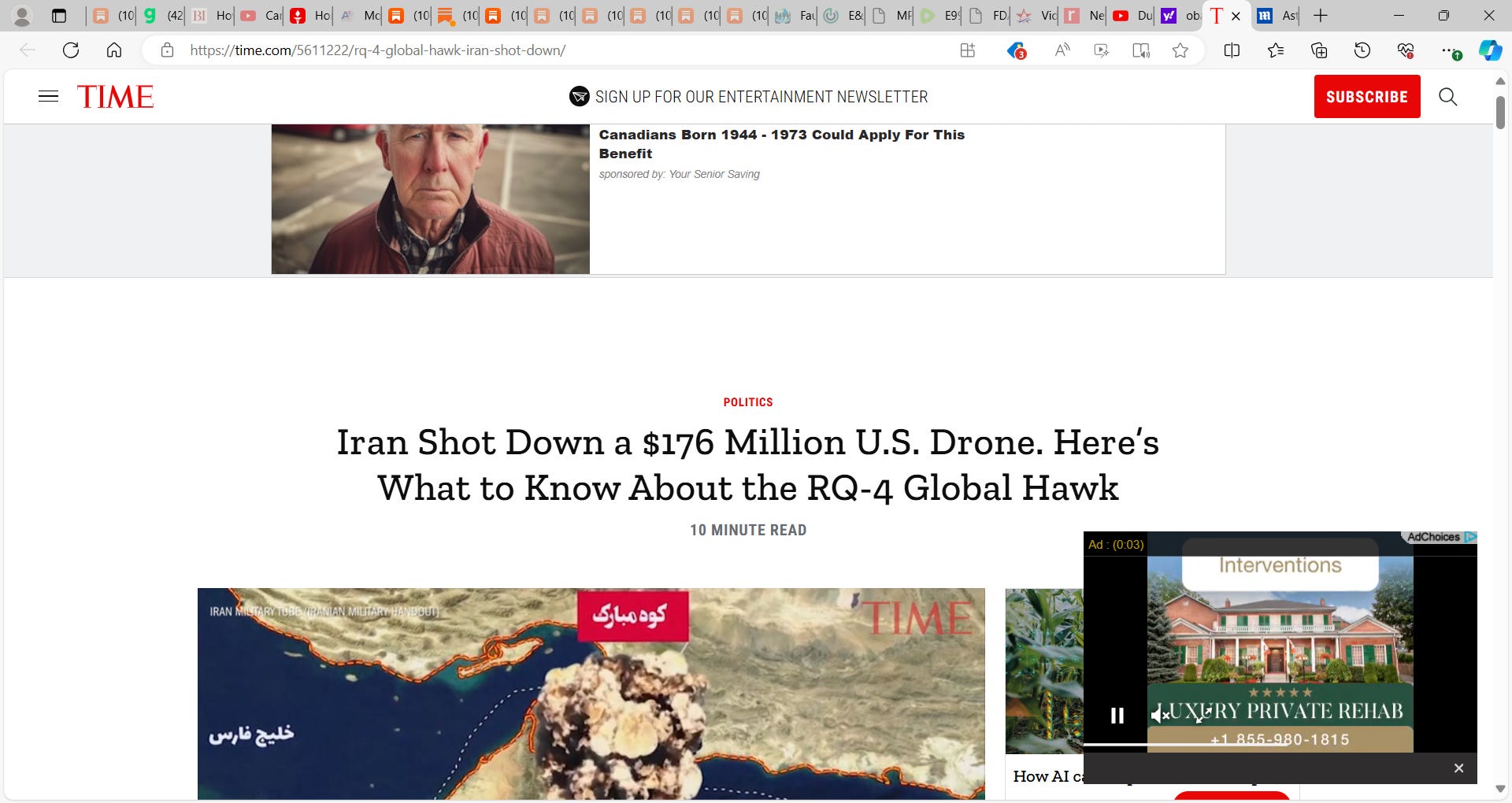Add this page to favorites with the star

(x=1180, y=50)
